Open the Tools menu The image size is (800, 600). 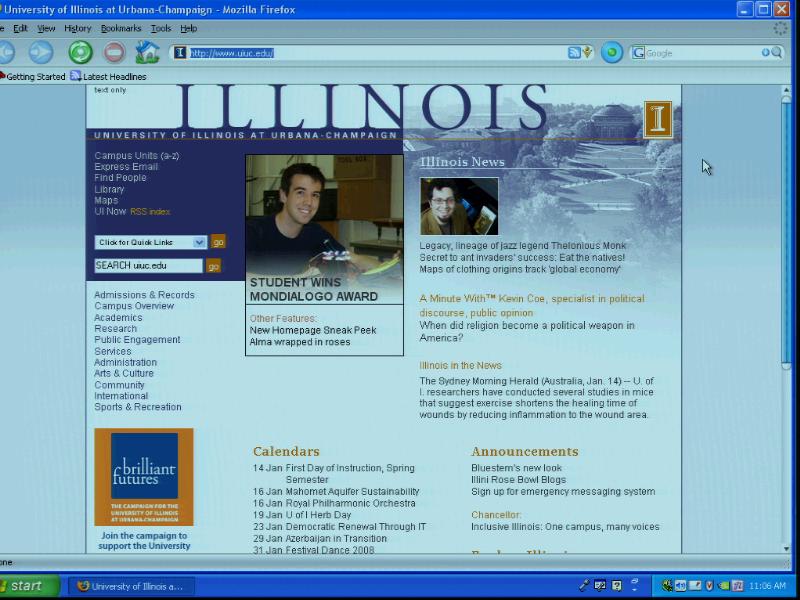[x=161, y=29]
